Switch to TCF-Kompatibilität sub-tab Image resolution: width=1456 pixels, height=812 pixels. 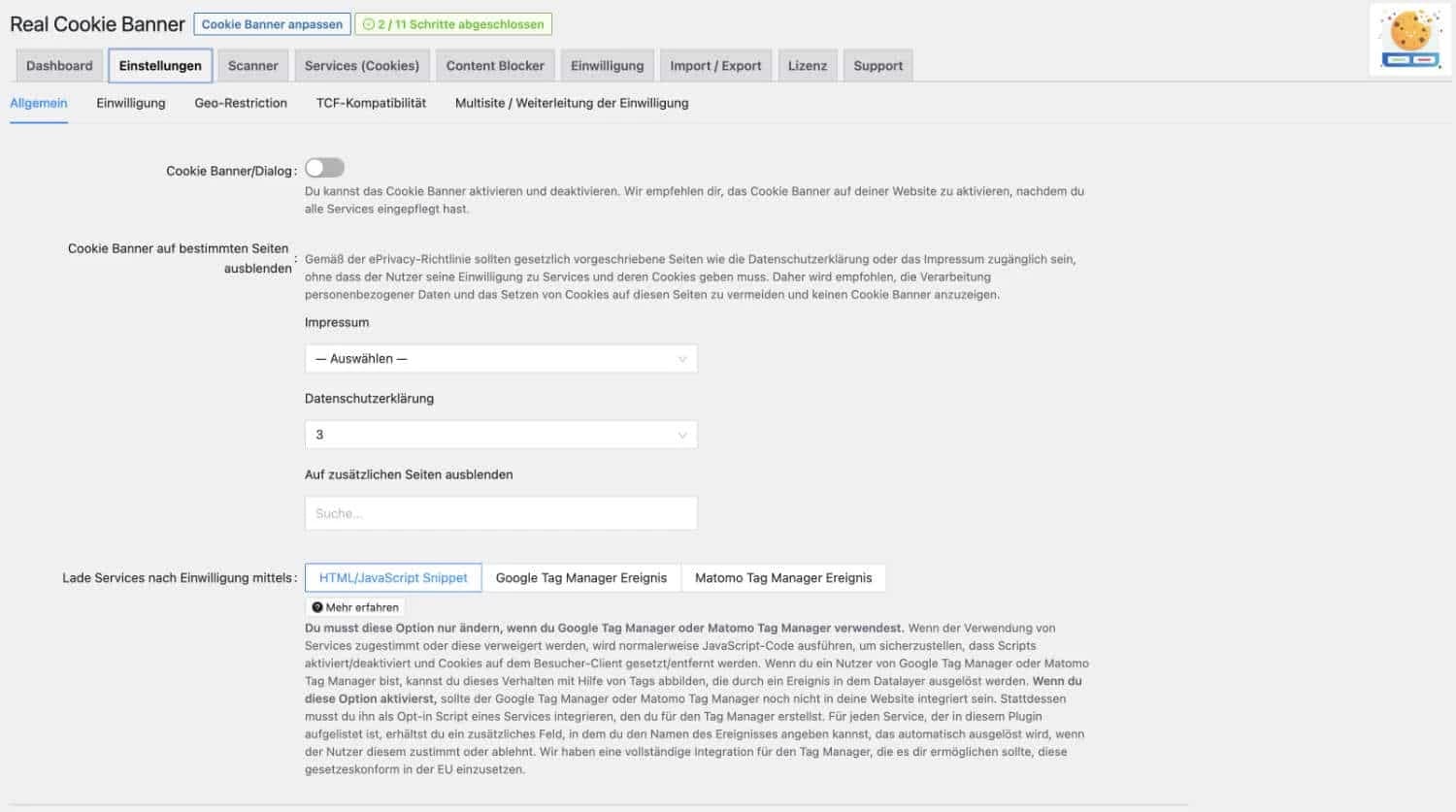point(371,103)
